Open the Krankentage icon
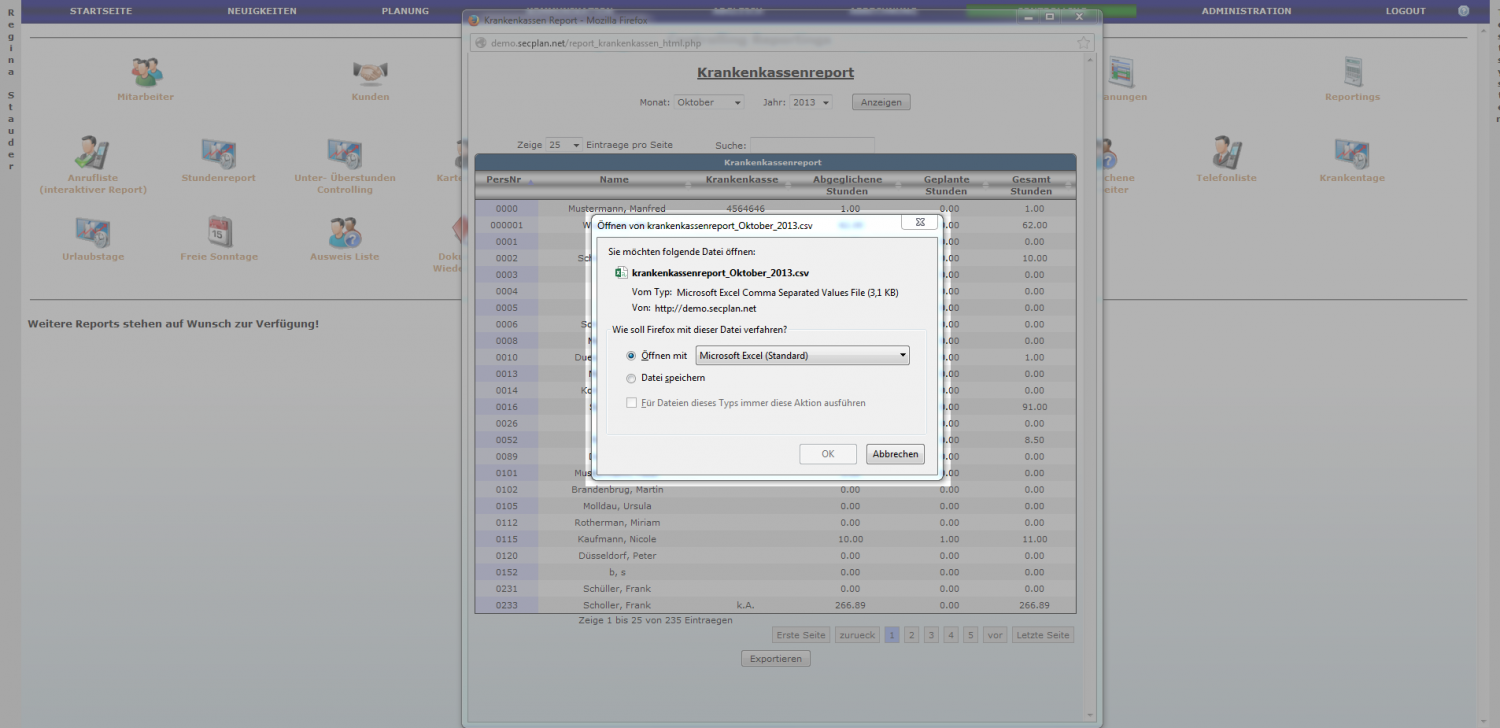The height and width of the screenshot is (728, 1500). point(1352,153)
